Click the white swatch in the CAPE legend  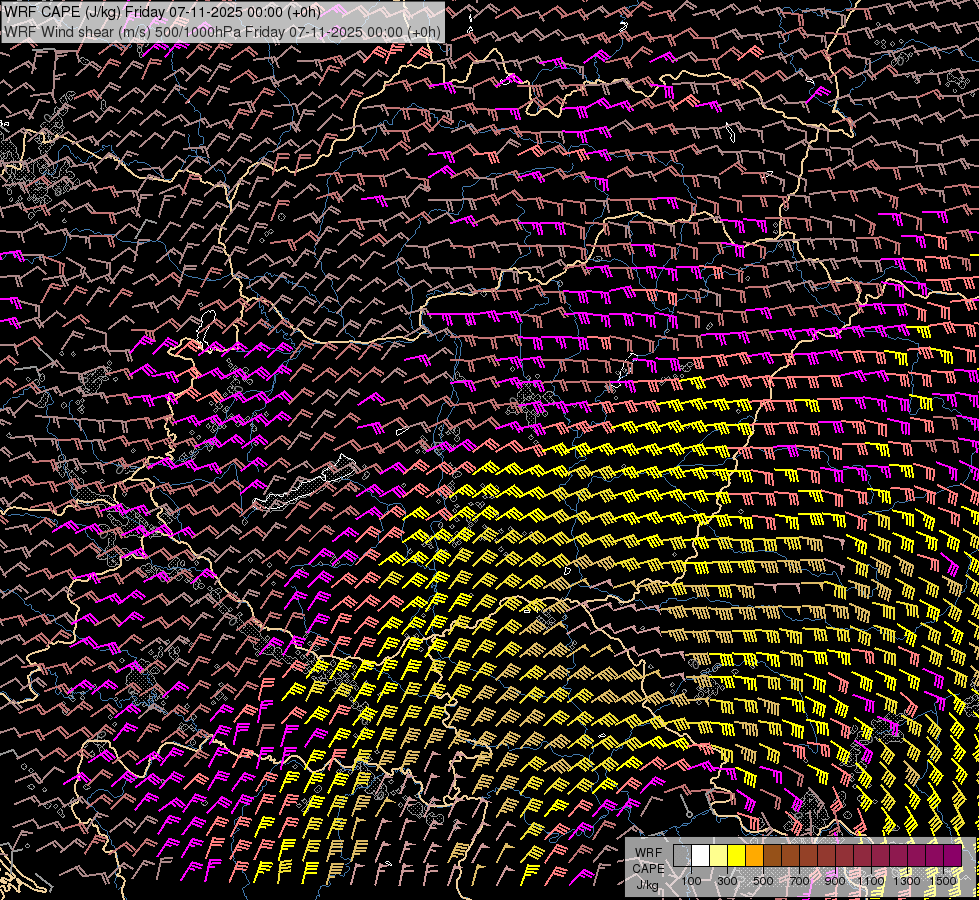click(700, 856)
